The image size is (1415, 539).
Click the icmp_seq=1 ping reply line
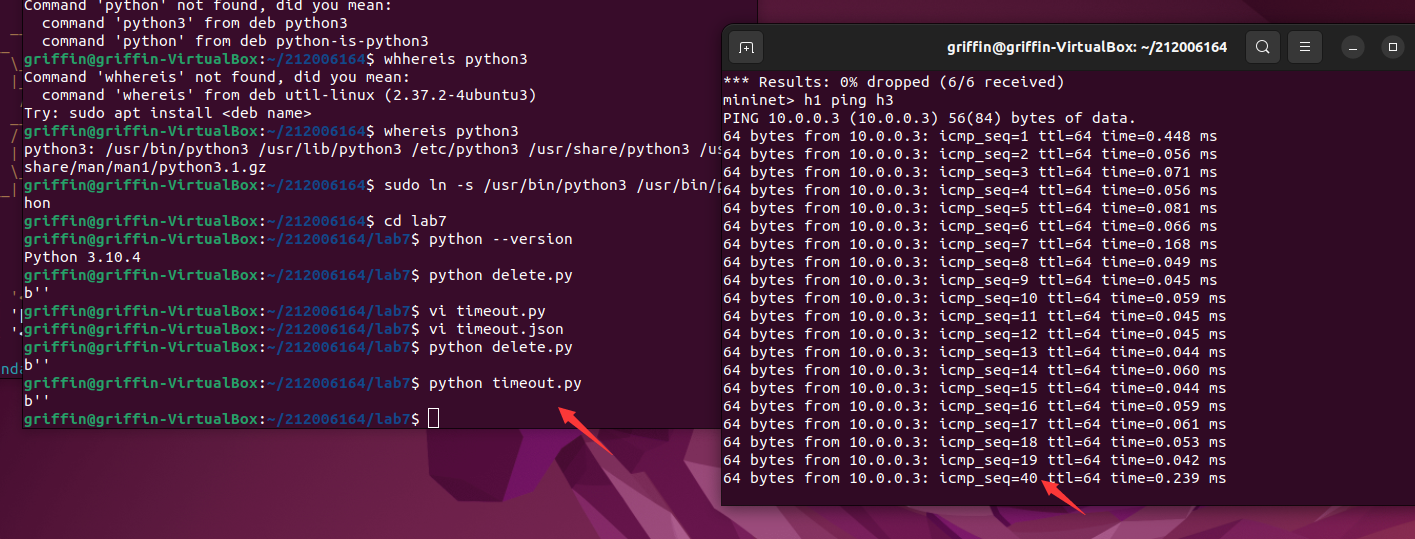click(970, 136)
